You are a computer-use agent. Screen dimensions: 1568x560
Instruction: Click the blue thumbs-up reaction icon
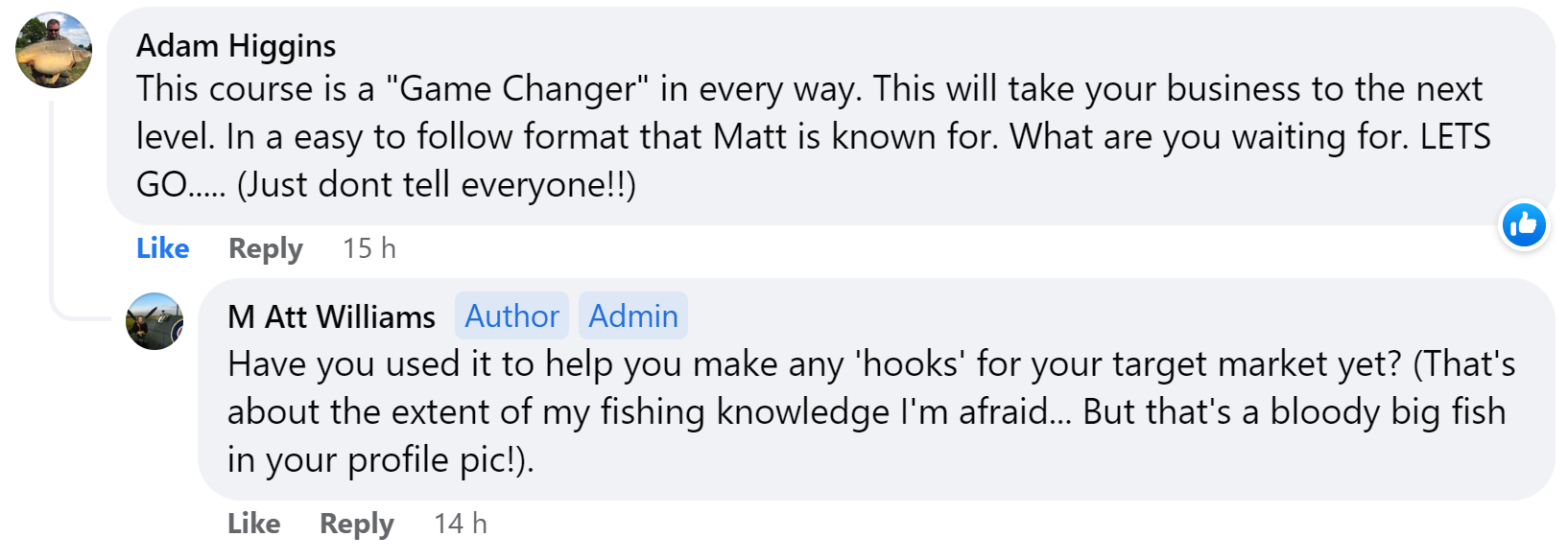[x=1524, y=225]
